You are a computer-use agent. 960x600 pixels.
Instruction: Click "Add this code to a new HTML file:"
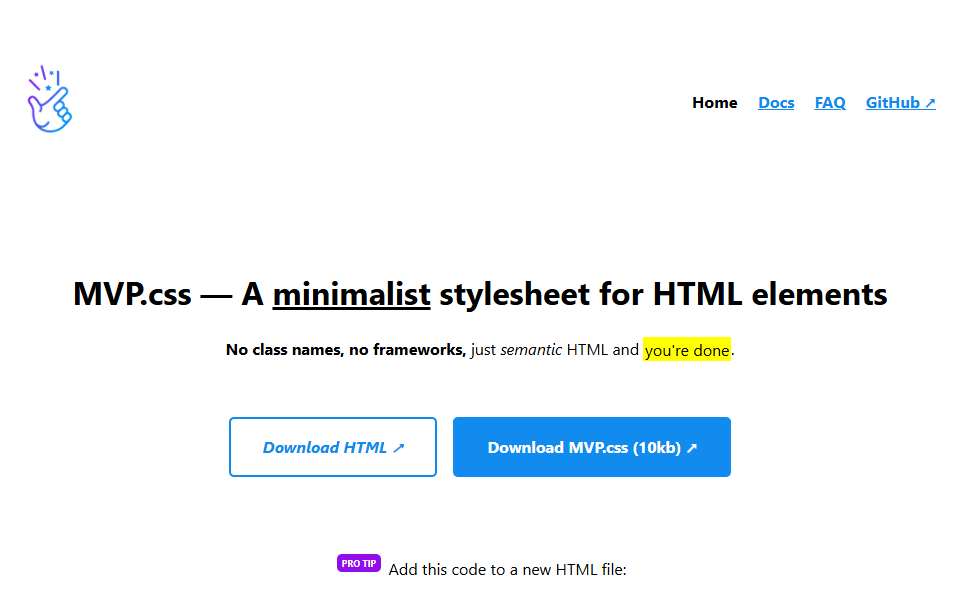pyautogui.click(x=508, y=570)
